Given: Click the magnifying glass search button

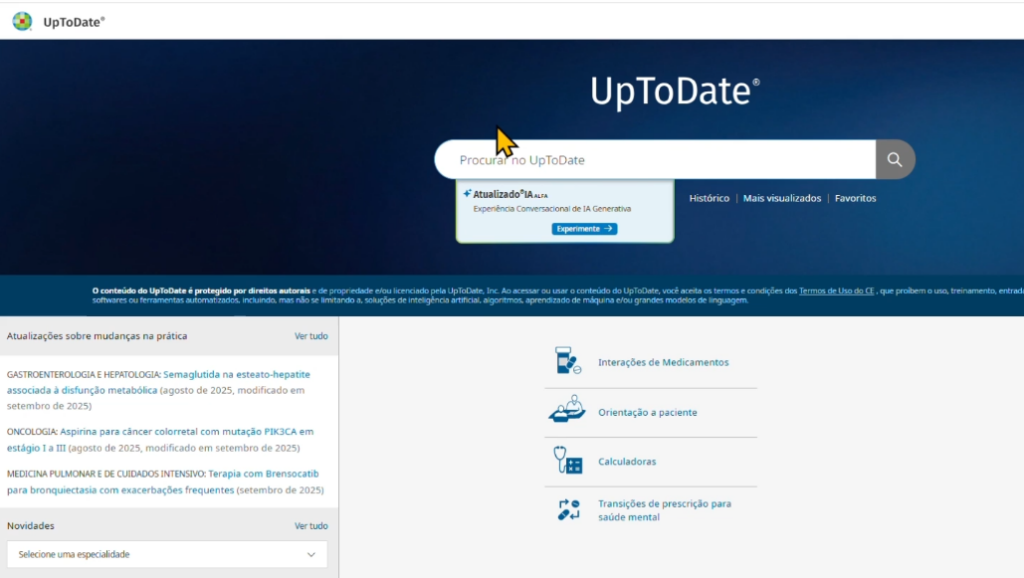Looking at the screenshot, I should point(895,160).
